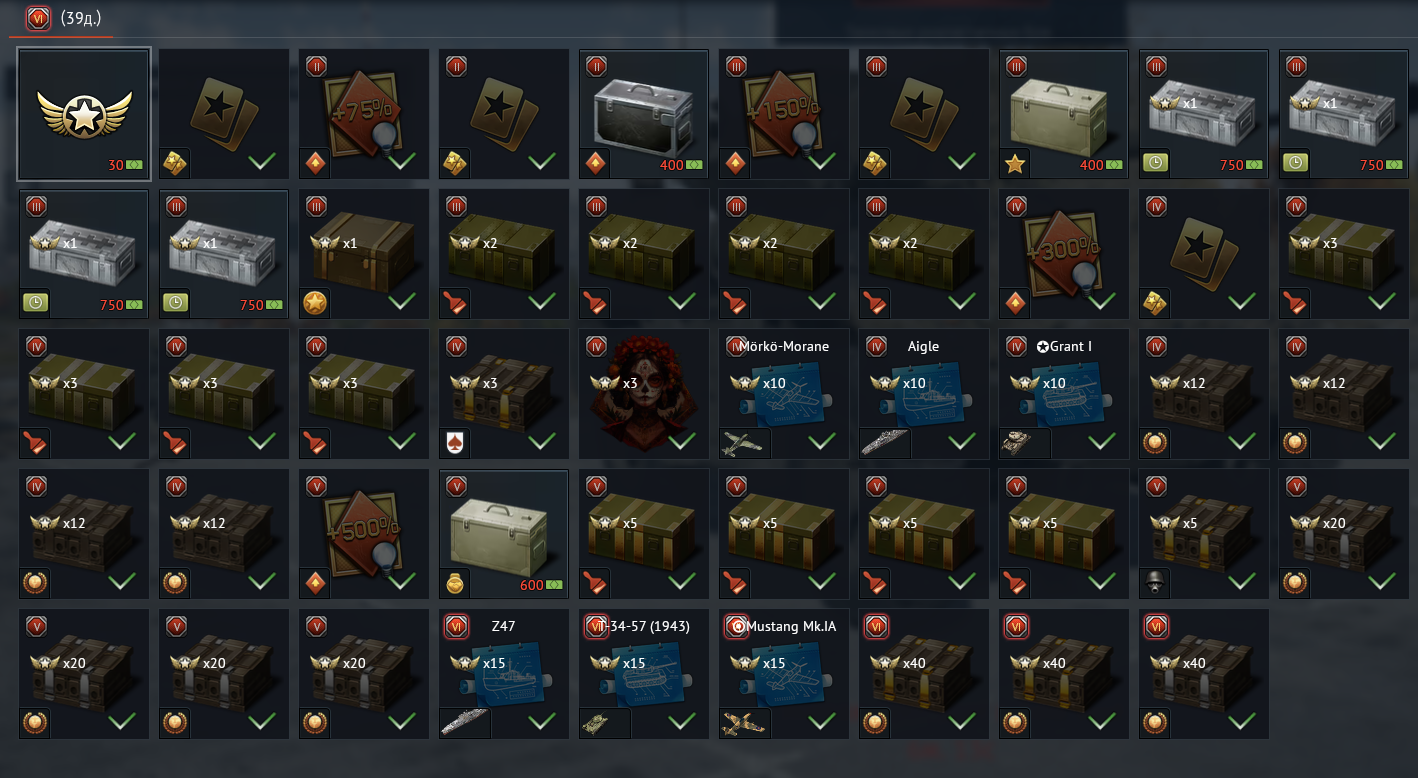
Task: Select the Aigle ship blueprint
Action: coord(924,394)
